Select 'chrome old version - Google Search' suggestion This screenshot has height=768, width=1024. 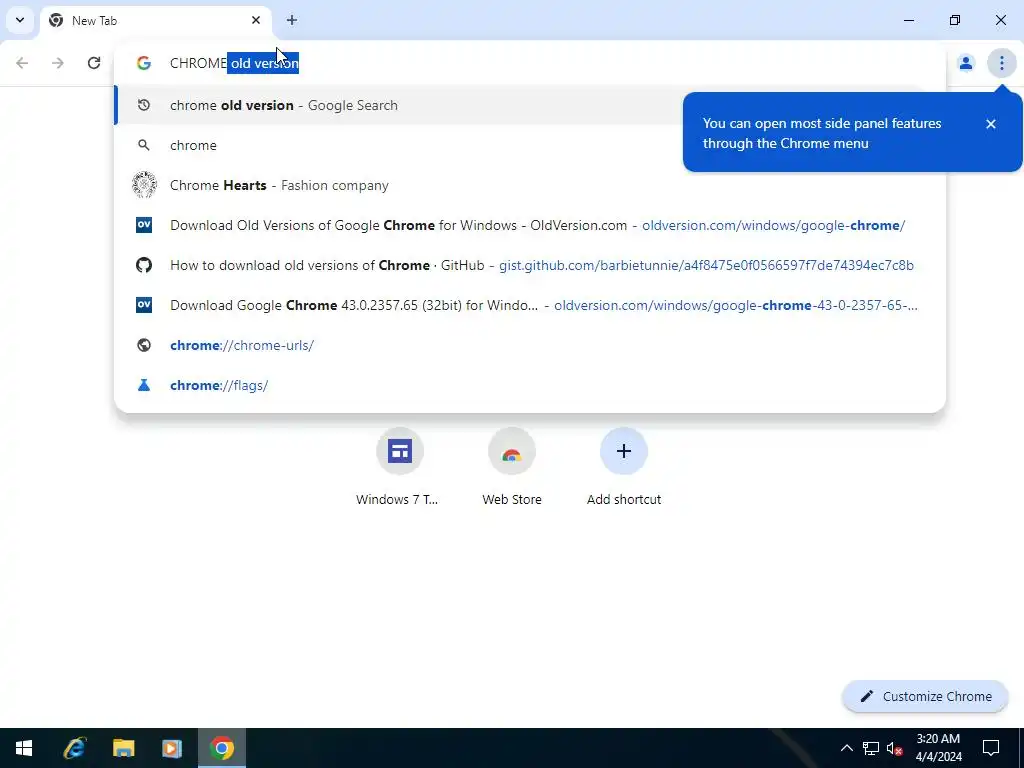pyautogui.click(x=530, y=105)
